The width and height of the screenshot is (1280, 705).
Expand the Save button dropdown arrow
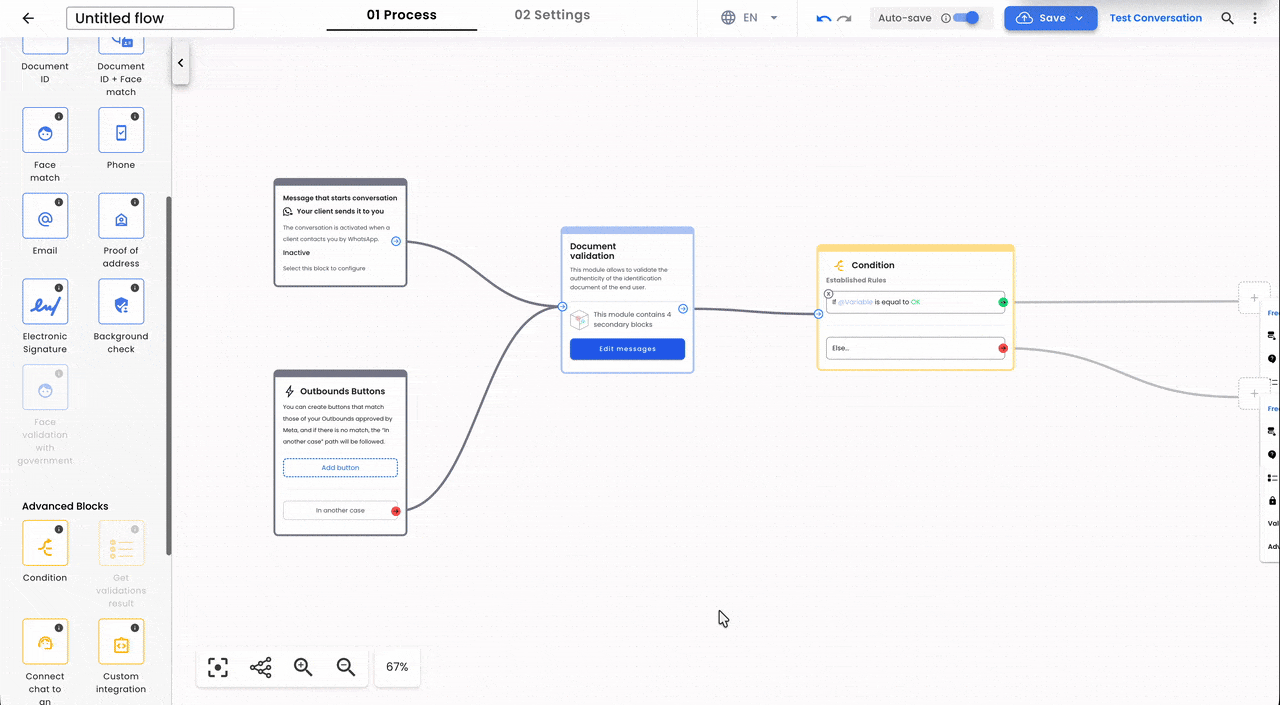point(1079,18)
